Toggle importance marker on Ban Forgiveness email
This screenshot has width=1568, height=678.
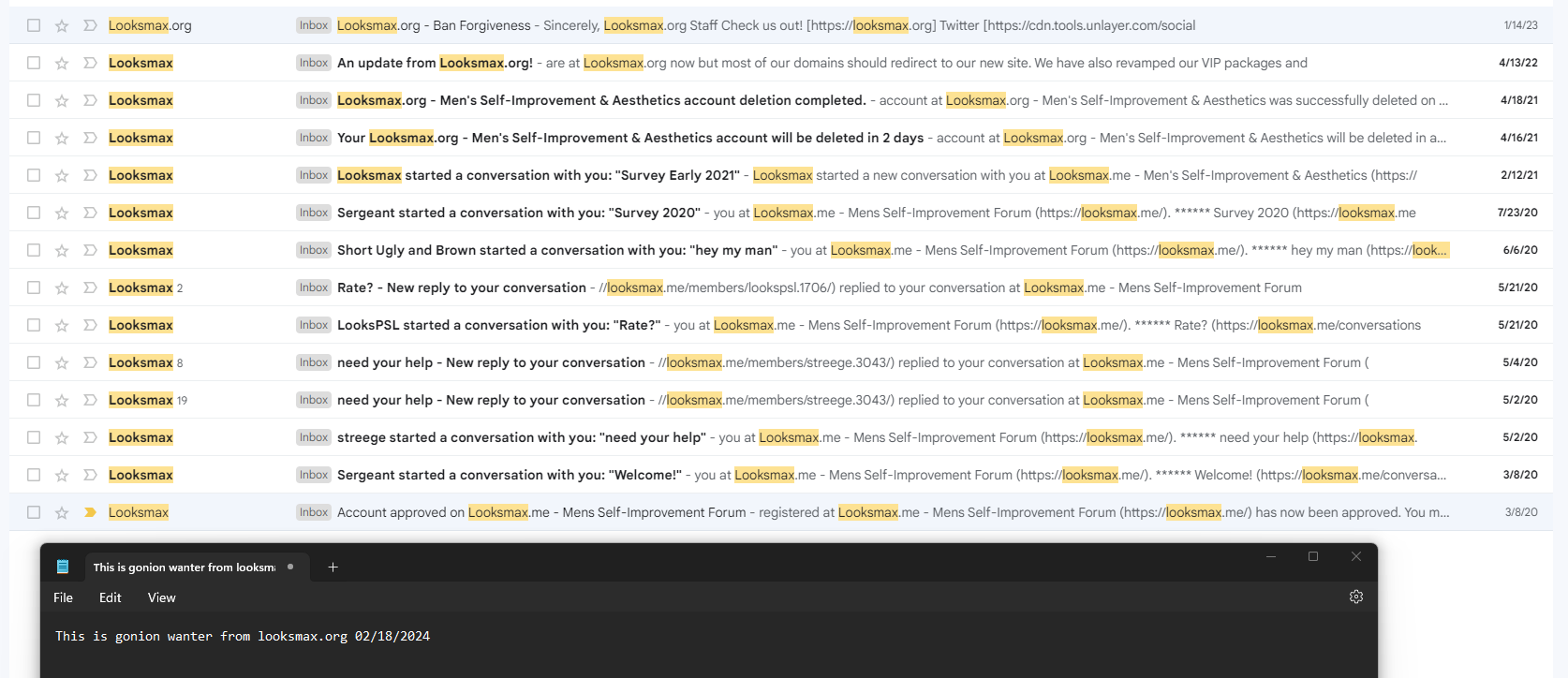(x=90, y=25)
